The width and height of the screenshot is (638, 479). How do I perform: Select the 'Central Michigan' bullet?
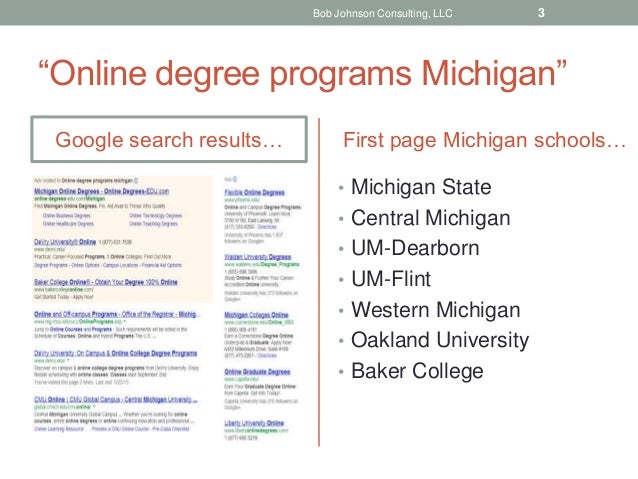pos(430,217)
